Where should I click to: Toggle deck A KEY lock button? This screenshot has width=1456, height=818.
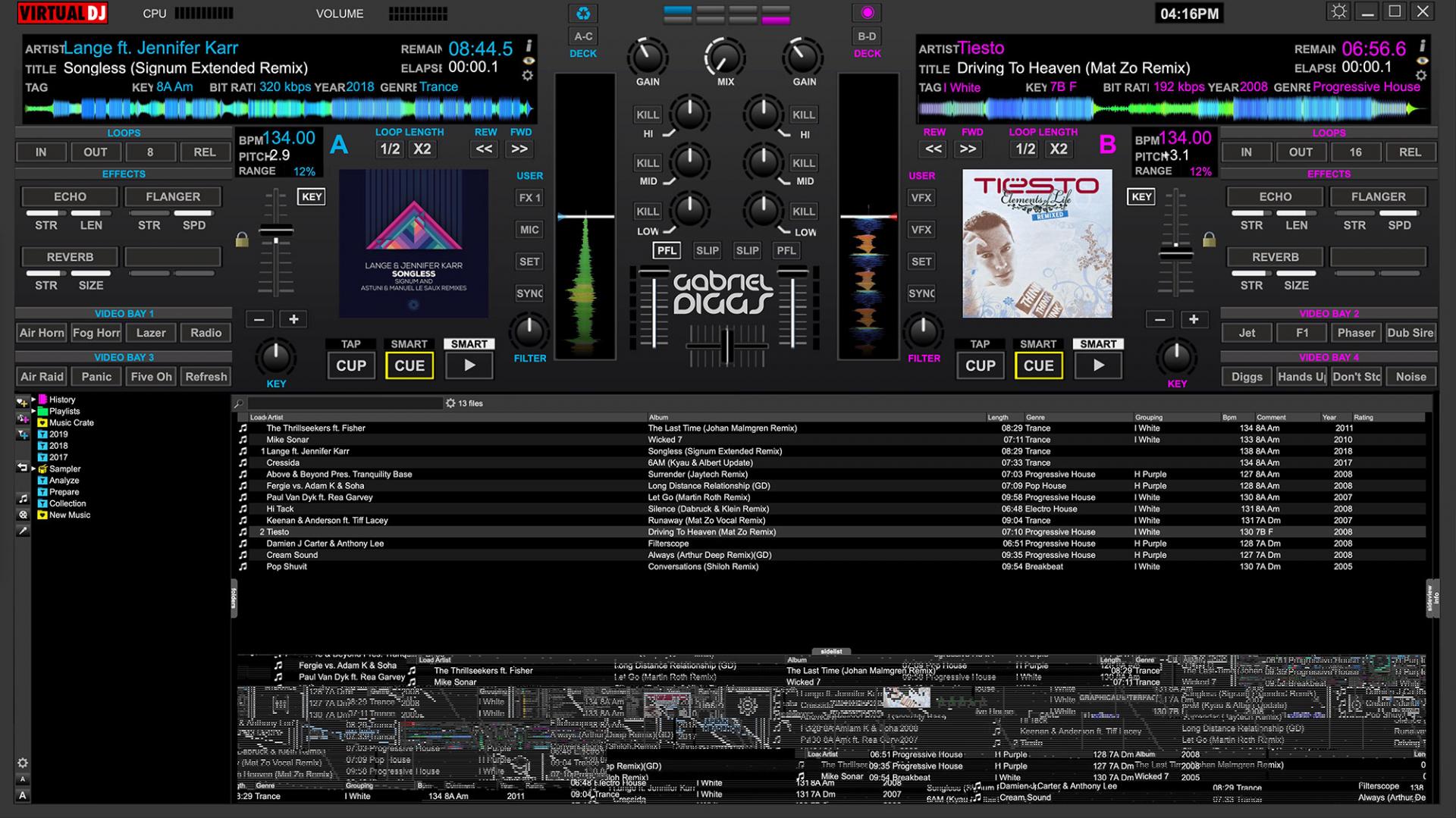coord(312,197)
